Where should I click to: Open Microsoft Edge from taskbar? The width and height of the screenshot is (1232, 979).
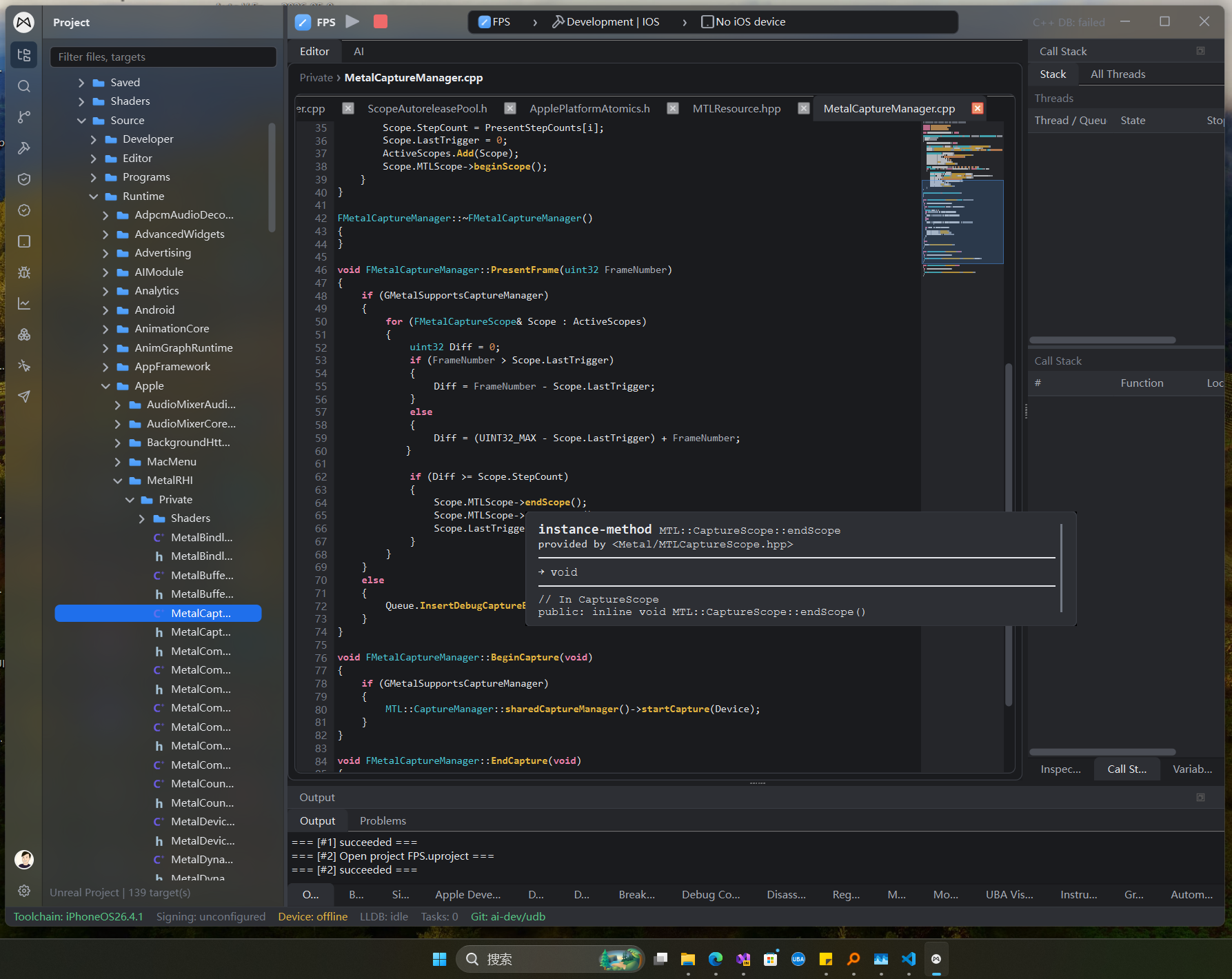716,959
